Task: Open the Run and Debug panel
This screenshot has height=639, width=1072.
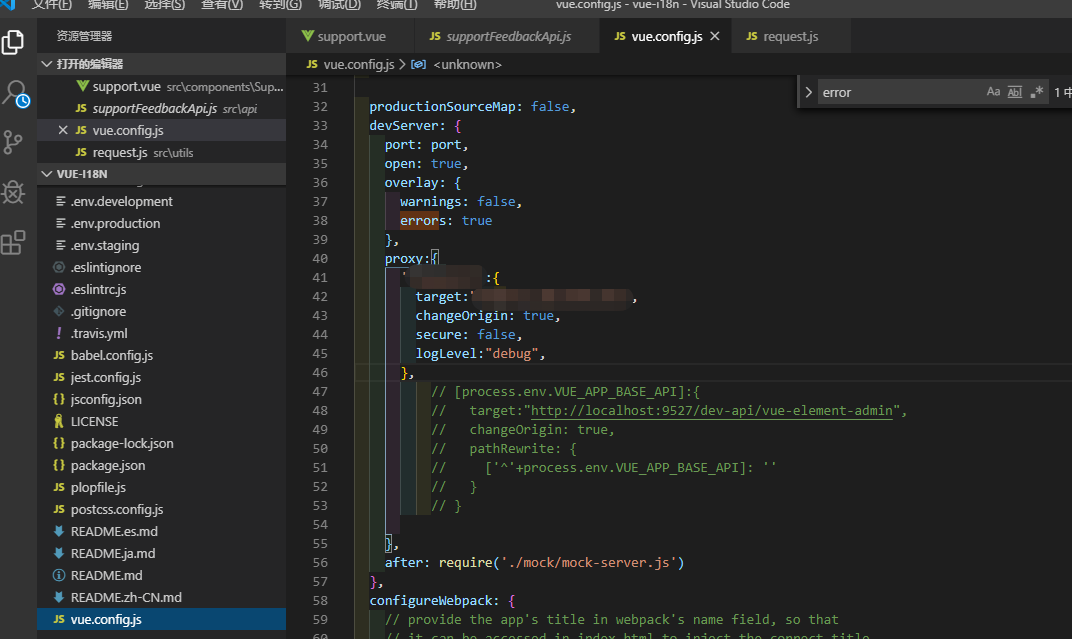Action: pyautogui.click(x=14, y=192)
